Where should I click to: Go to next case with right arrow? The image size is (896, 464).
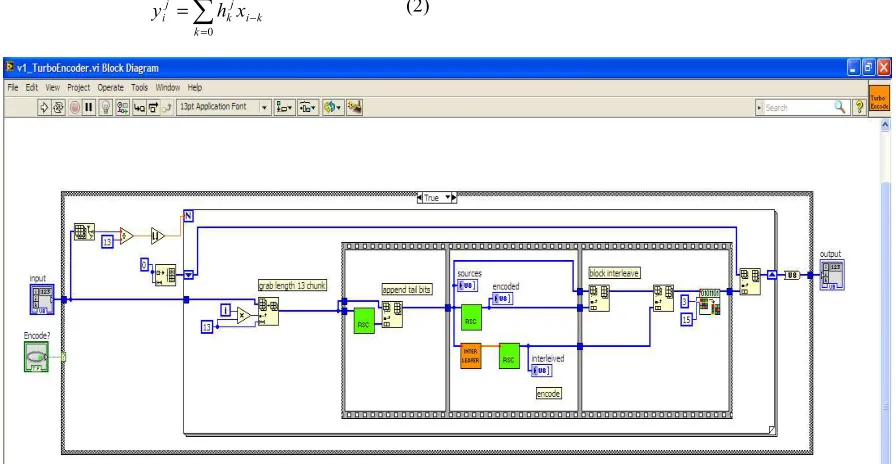pyautogui.click(x=454, y=198)
